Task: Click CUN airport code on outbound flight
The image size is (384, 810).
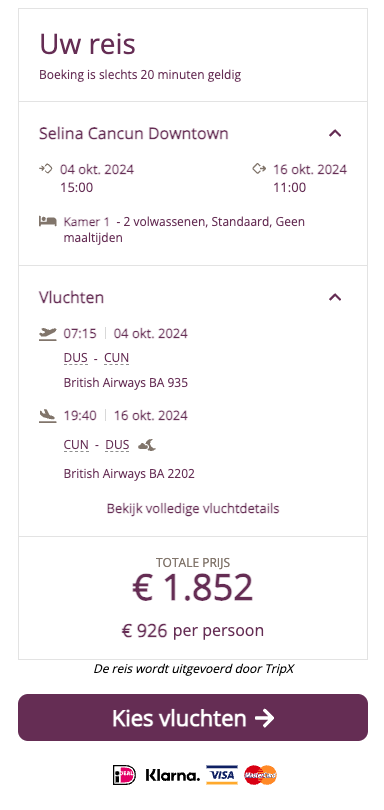Action: (116, 358)
